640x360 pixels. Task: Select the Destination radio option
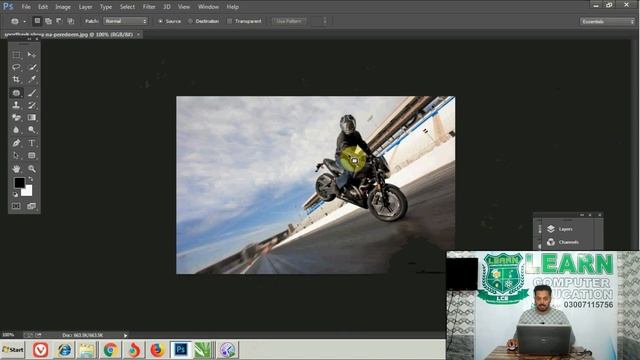190,21
